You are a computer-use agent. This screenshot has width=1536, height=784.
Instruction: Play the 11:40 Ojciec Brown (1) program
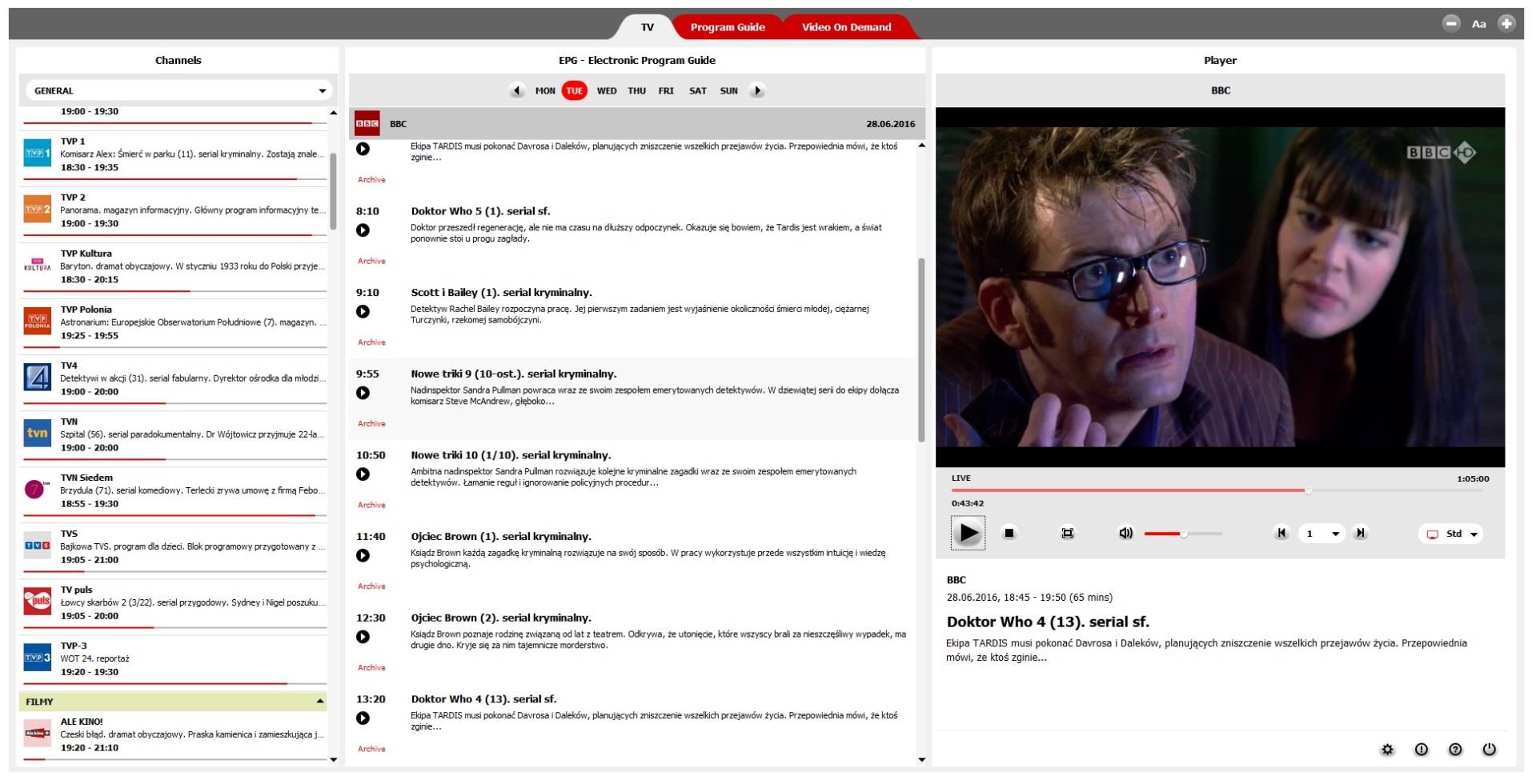pos(363,556)
